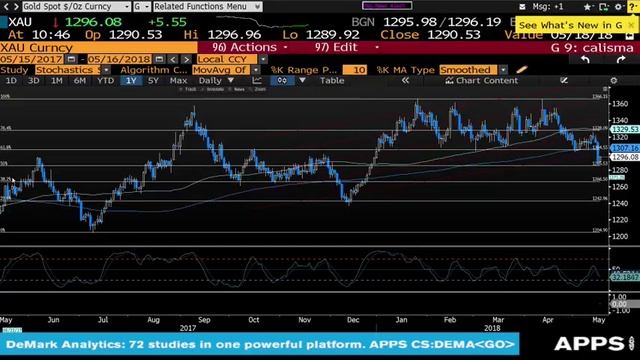Click the G 9: calisma chart title
The width and height of the screenshot is (640, 360).
coord(592,48)
